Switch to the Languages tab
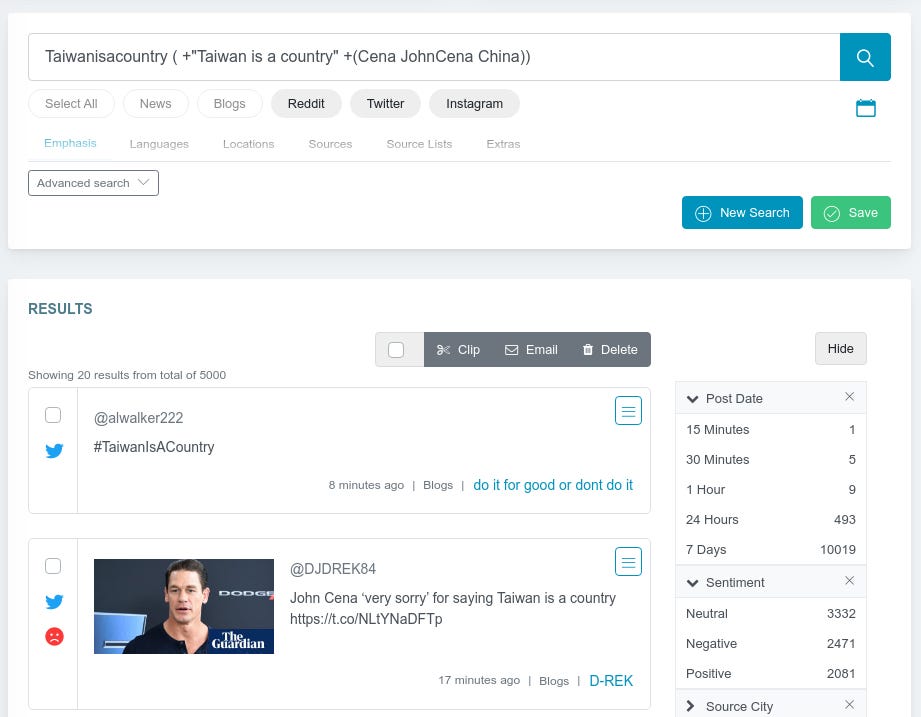The height and width of the screenshot is (717, 921). tap(159, 144)
